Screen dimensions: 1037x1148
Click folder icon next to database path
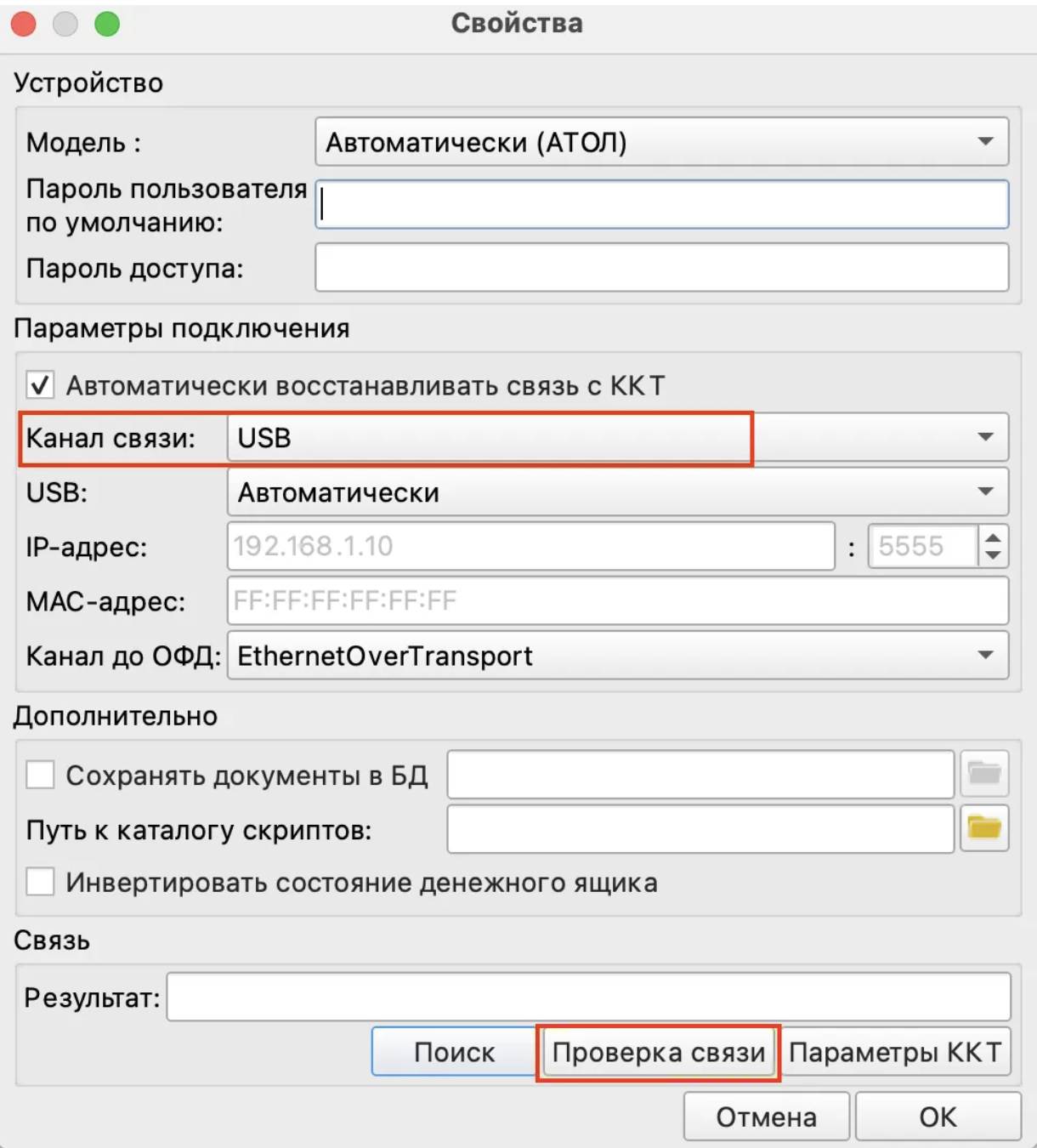click(984, 774)
